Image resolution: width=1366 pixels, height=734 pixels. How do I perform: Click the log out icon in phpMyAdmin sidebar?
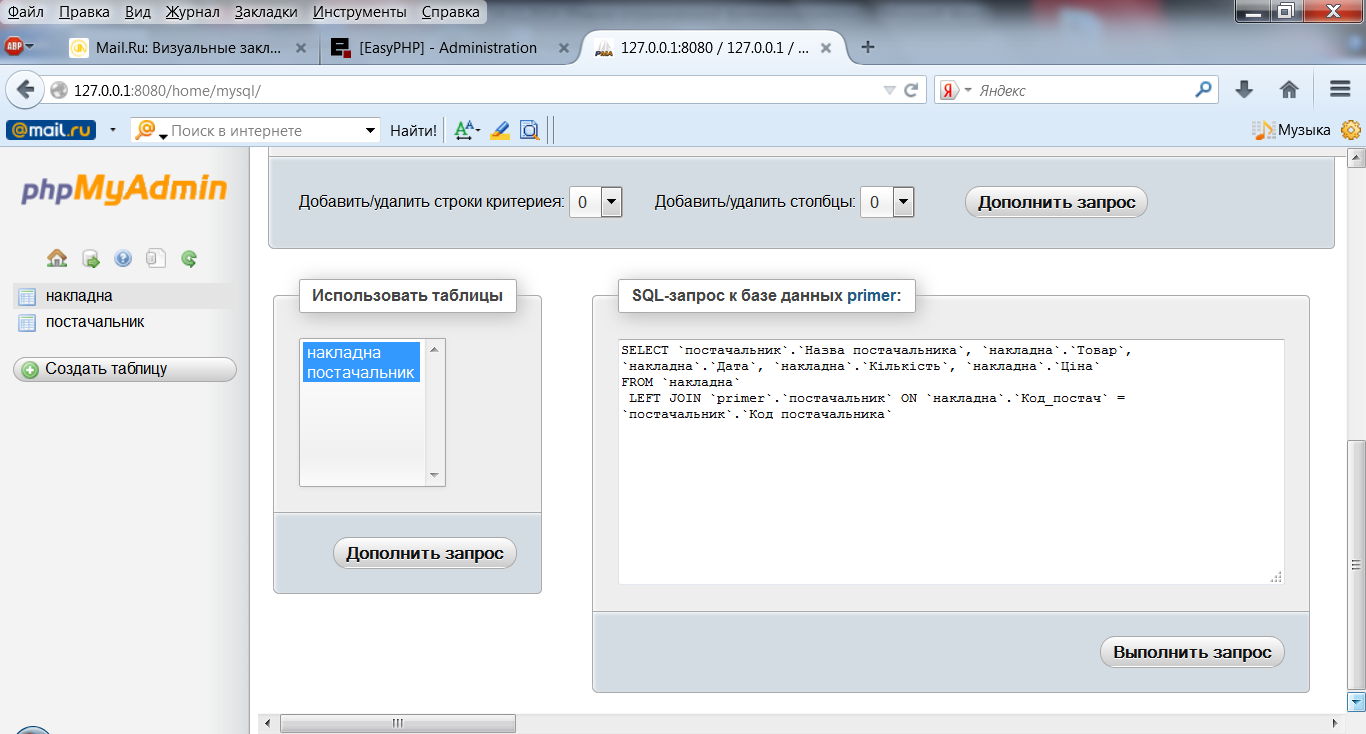tap(90, 258)
